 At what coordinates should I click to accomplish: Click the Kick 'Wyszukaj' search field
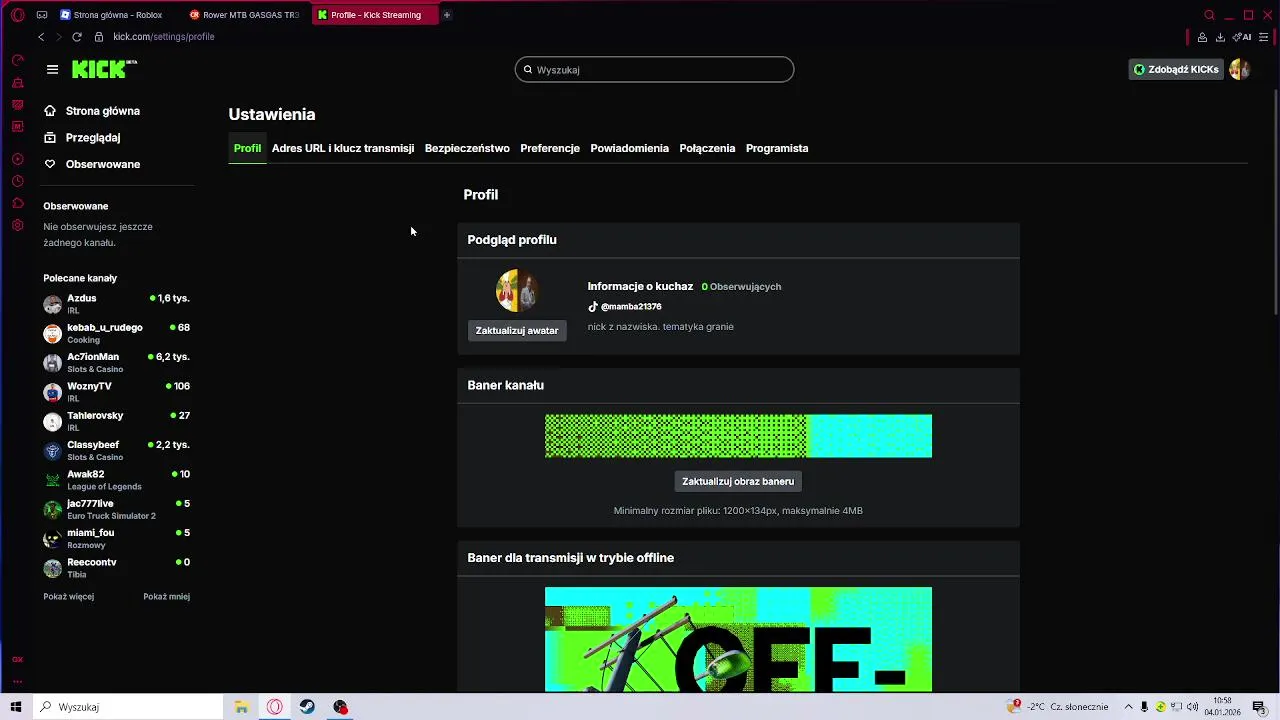tap(655, 70)
